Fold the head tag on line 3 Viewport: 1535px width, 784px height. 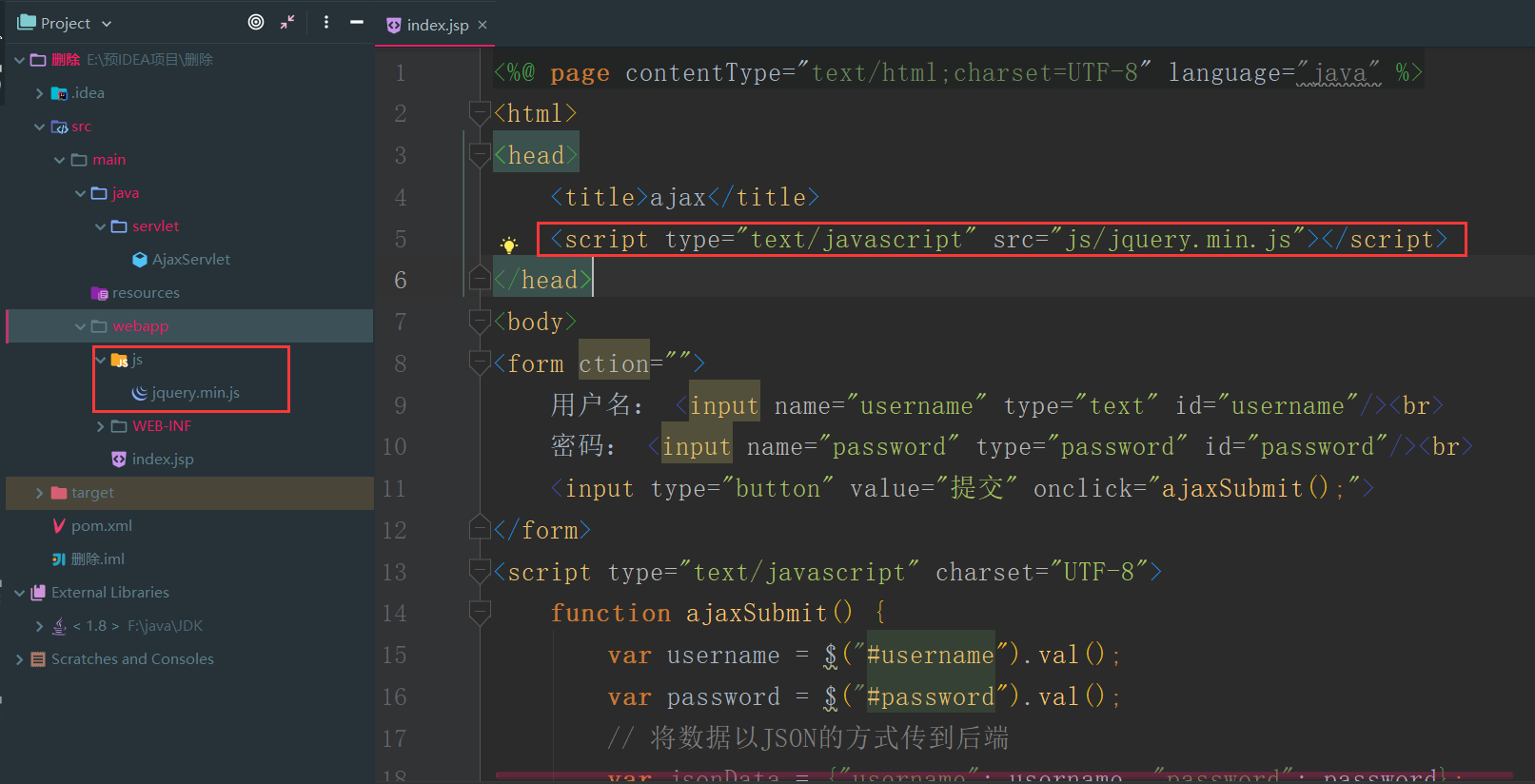(480, 155)
